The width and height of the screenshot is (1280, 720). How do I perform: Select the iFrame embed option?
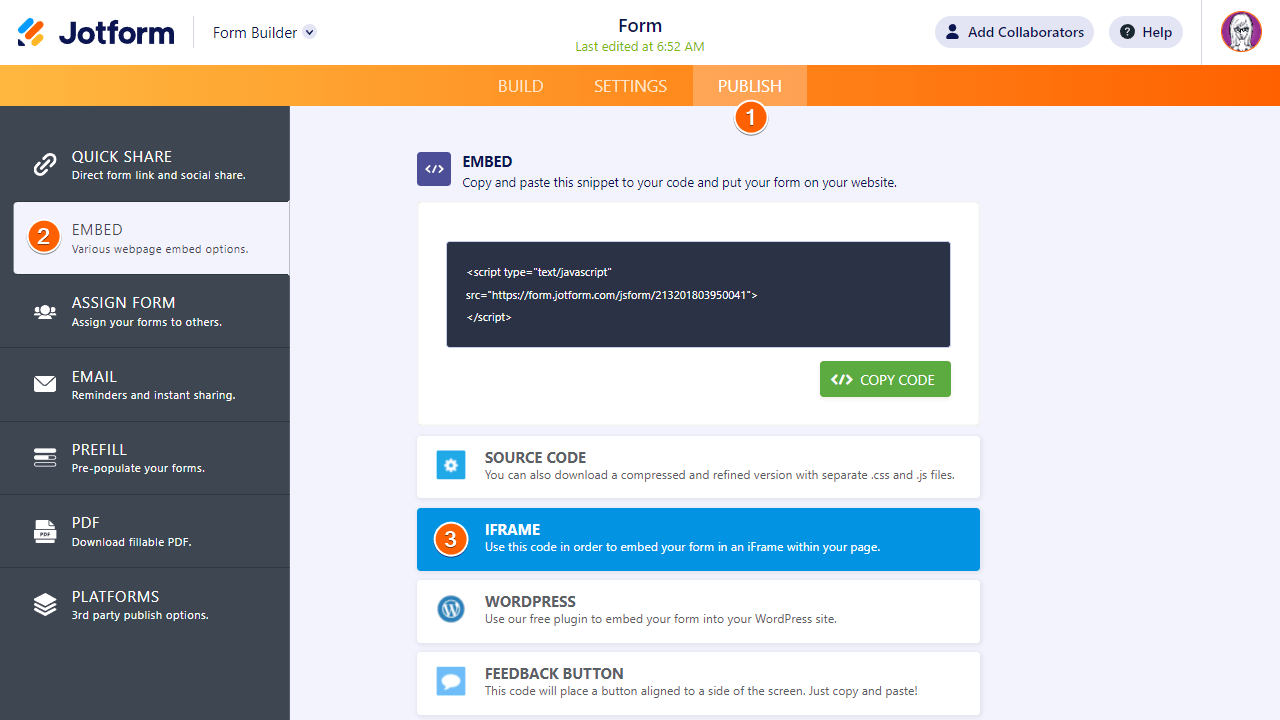pos(698,539)
